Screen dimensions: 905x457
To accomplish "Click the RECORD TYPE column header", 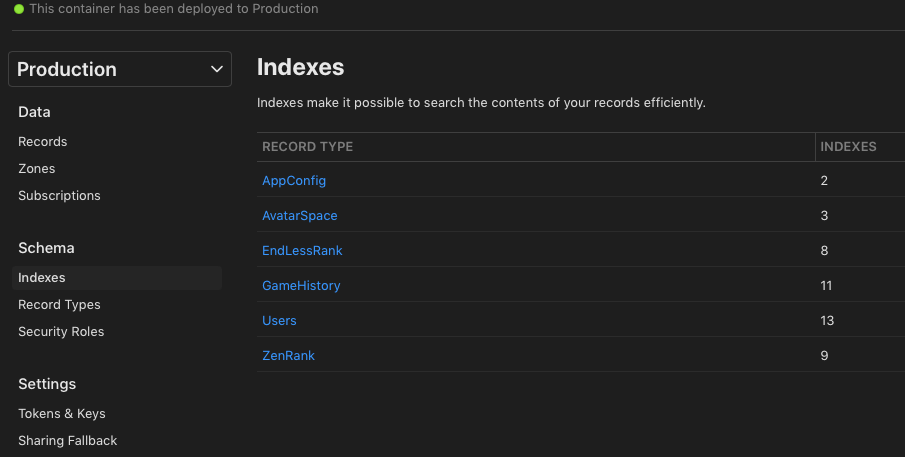I will 308,147.
